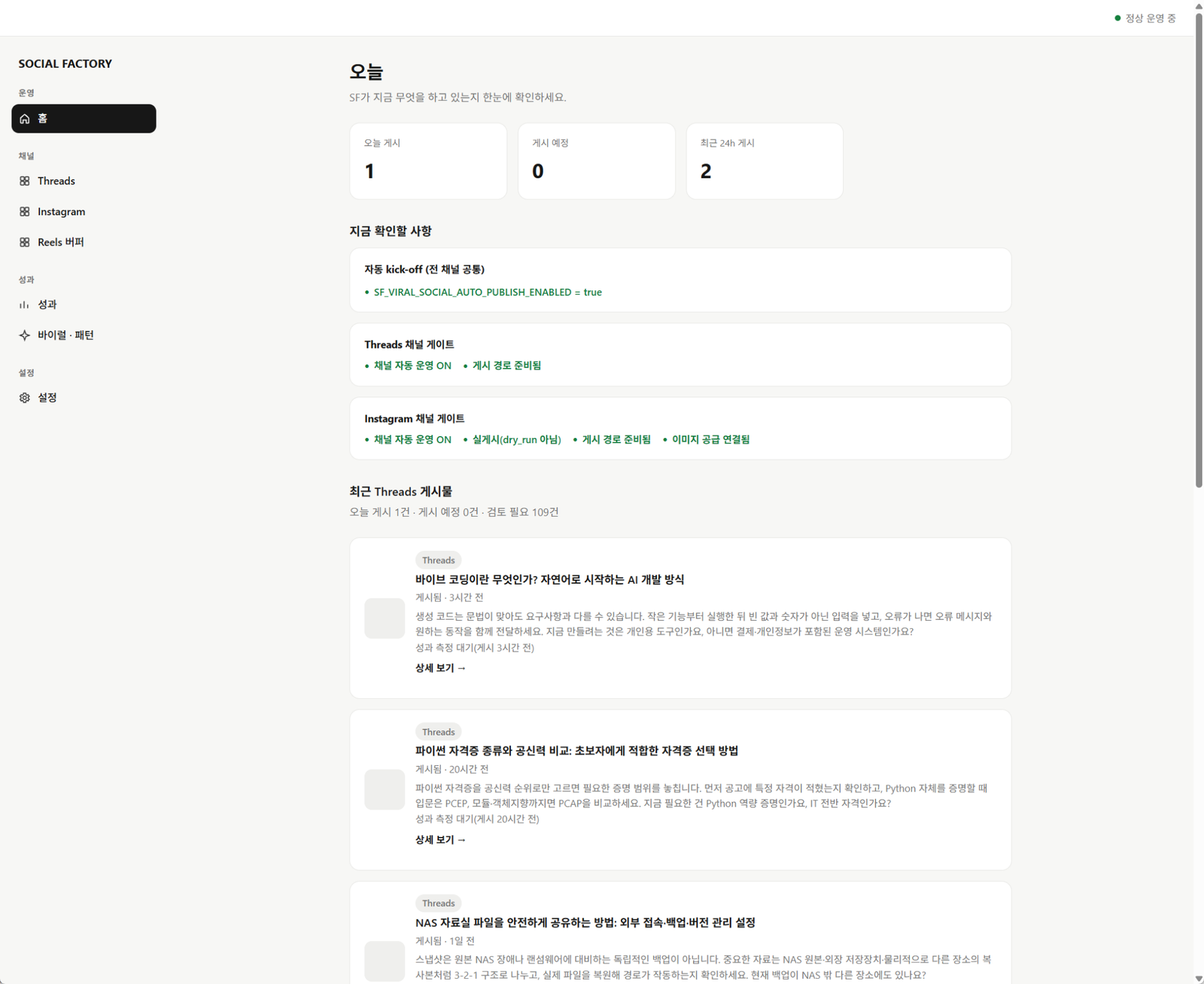Screen dimensions: 1204x984
Task: Click 이미지 공급 연결됨 status text
Action: [x=710, y=439]
